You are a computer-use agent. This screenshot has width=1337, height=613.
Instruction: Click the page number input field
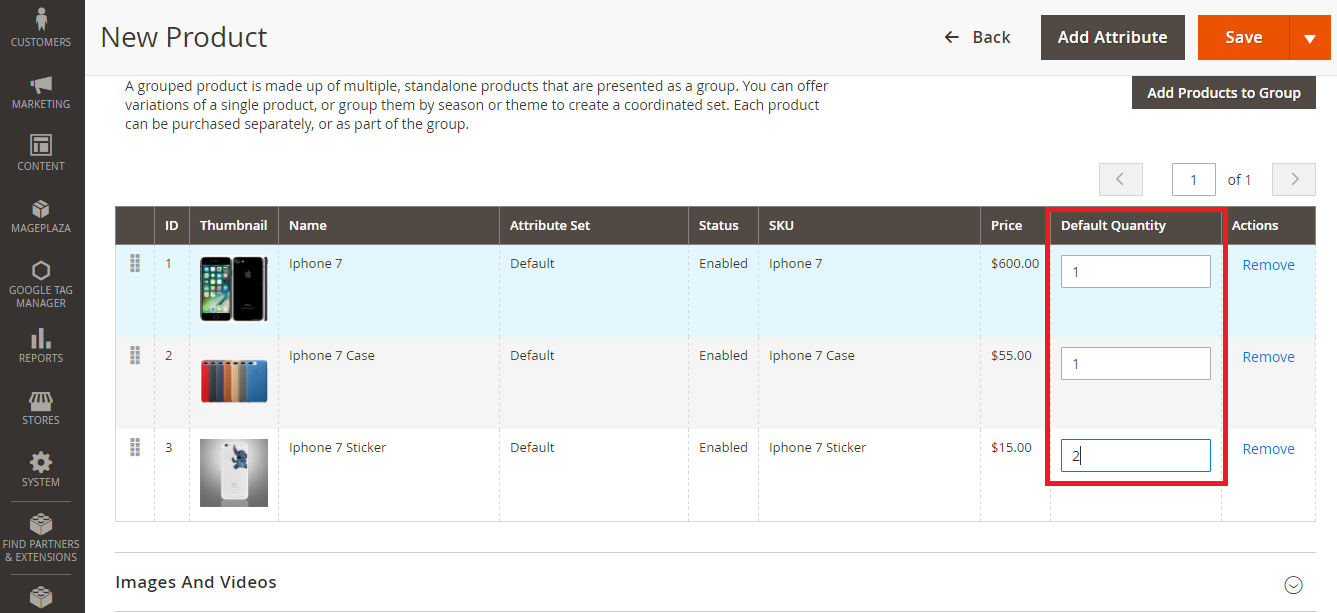(1194, 179)
